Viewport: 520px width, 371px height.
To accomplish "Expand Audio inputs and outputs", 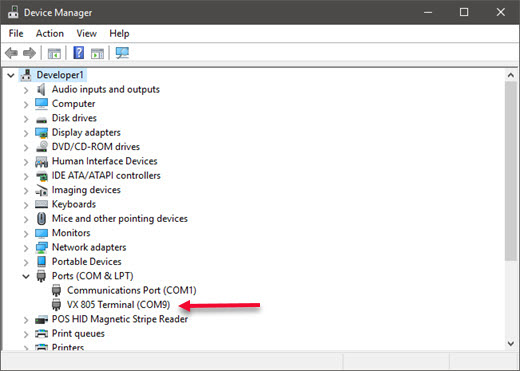I will click(26, 90).
